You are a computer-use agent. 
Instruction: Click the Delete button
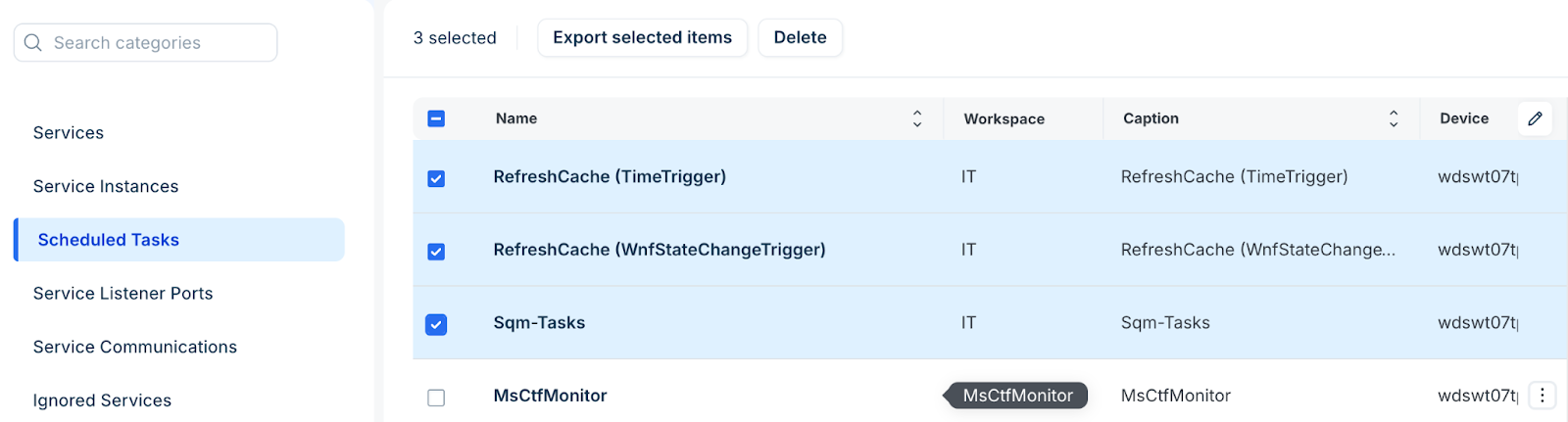[x=800, y=37]
